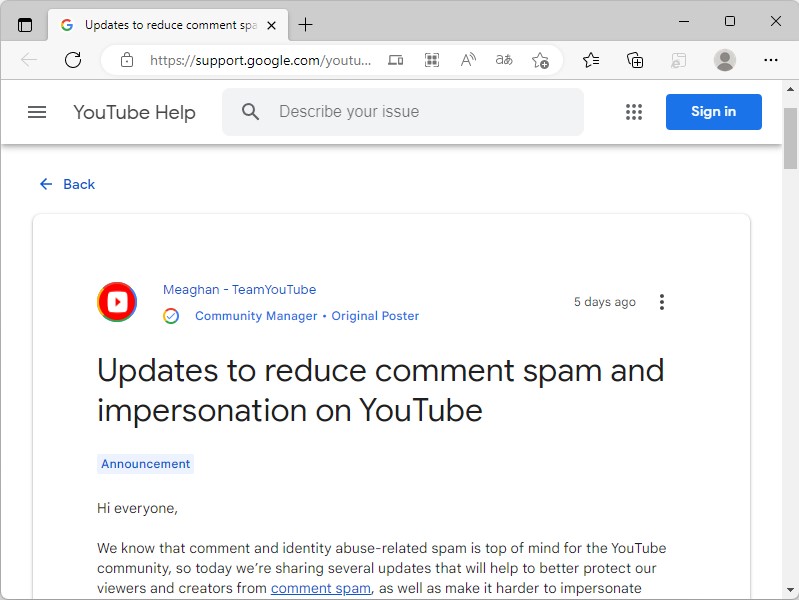Open the YouTube Help hamburger menu
This screenshot has height=600, width=799.
point(37,112)
